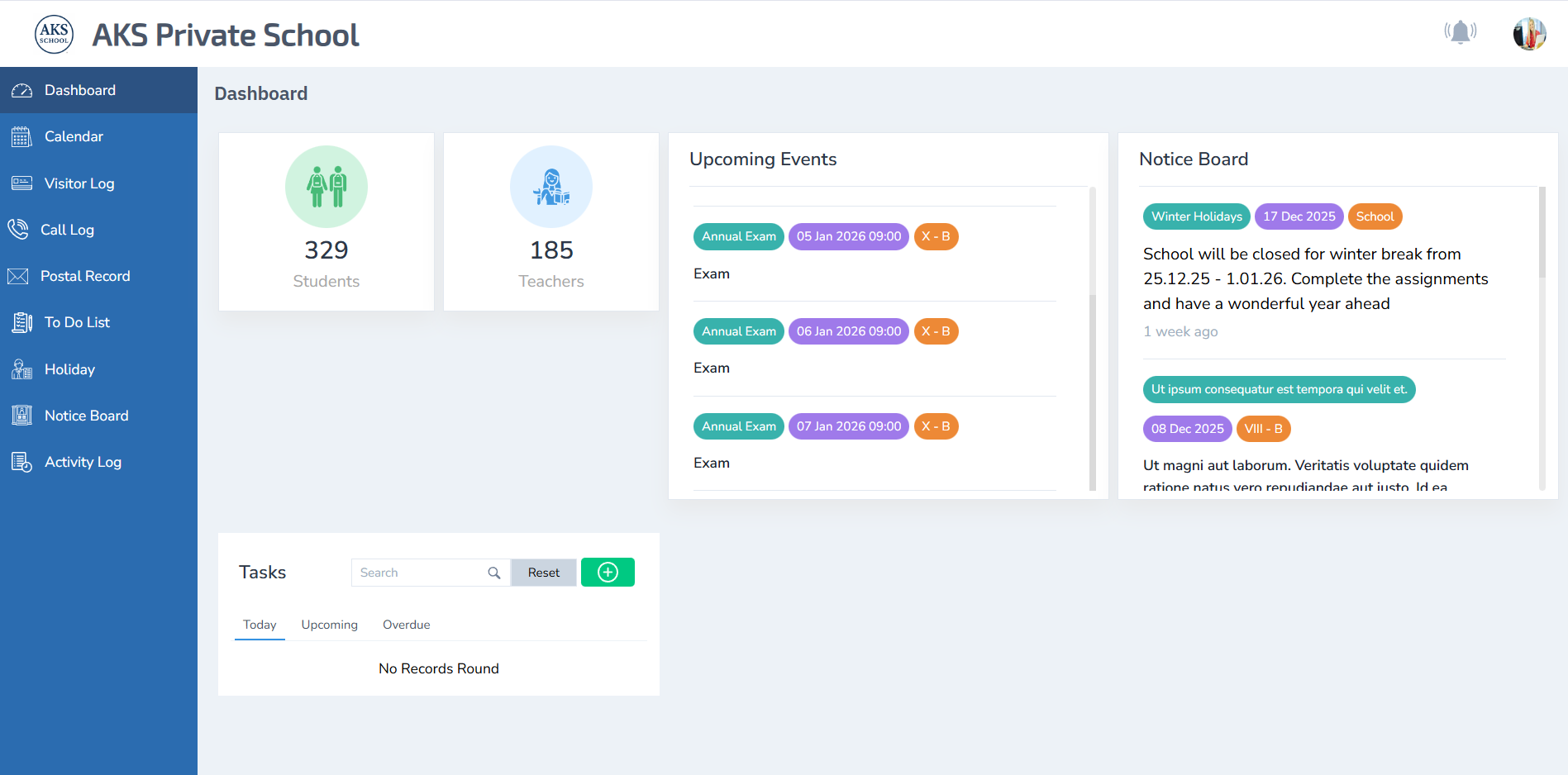Viewport: 1568px width, 775px height.
Task: Switch to the Upcoming tasks tab
Action: (329, 625)
